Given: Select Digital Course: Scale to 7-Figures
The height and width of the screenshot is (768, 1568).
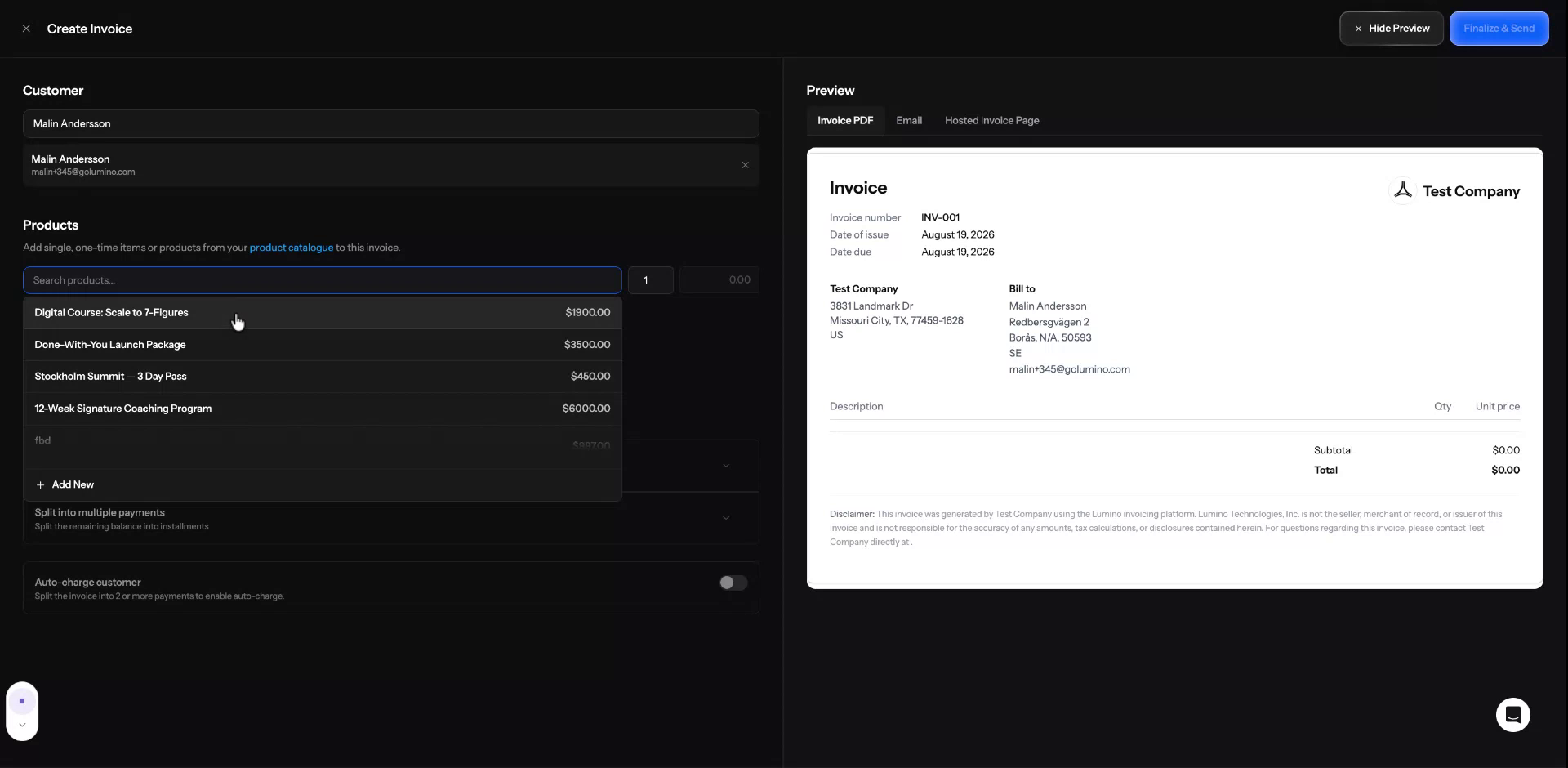Looking at the screenshot, I should pos(322,313).
